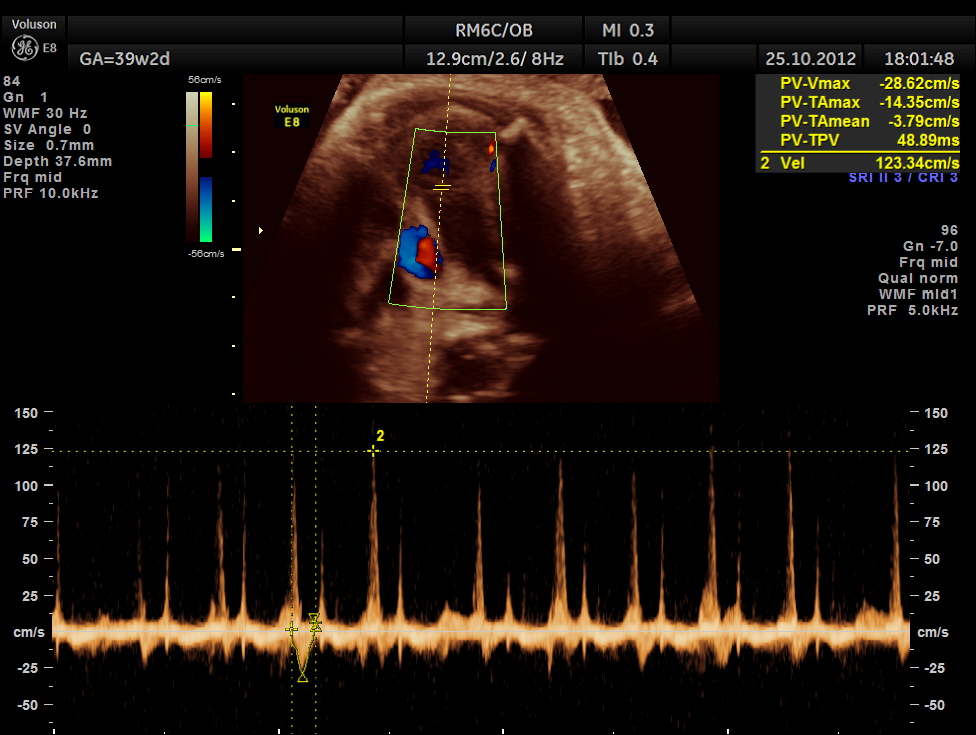
Task: Choose the 2 Vel 123.34cm/s result row
Action: [858, 163]
